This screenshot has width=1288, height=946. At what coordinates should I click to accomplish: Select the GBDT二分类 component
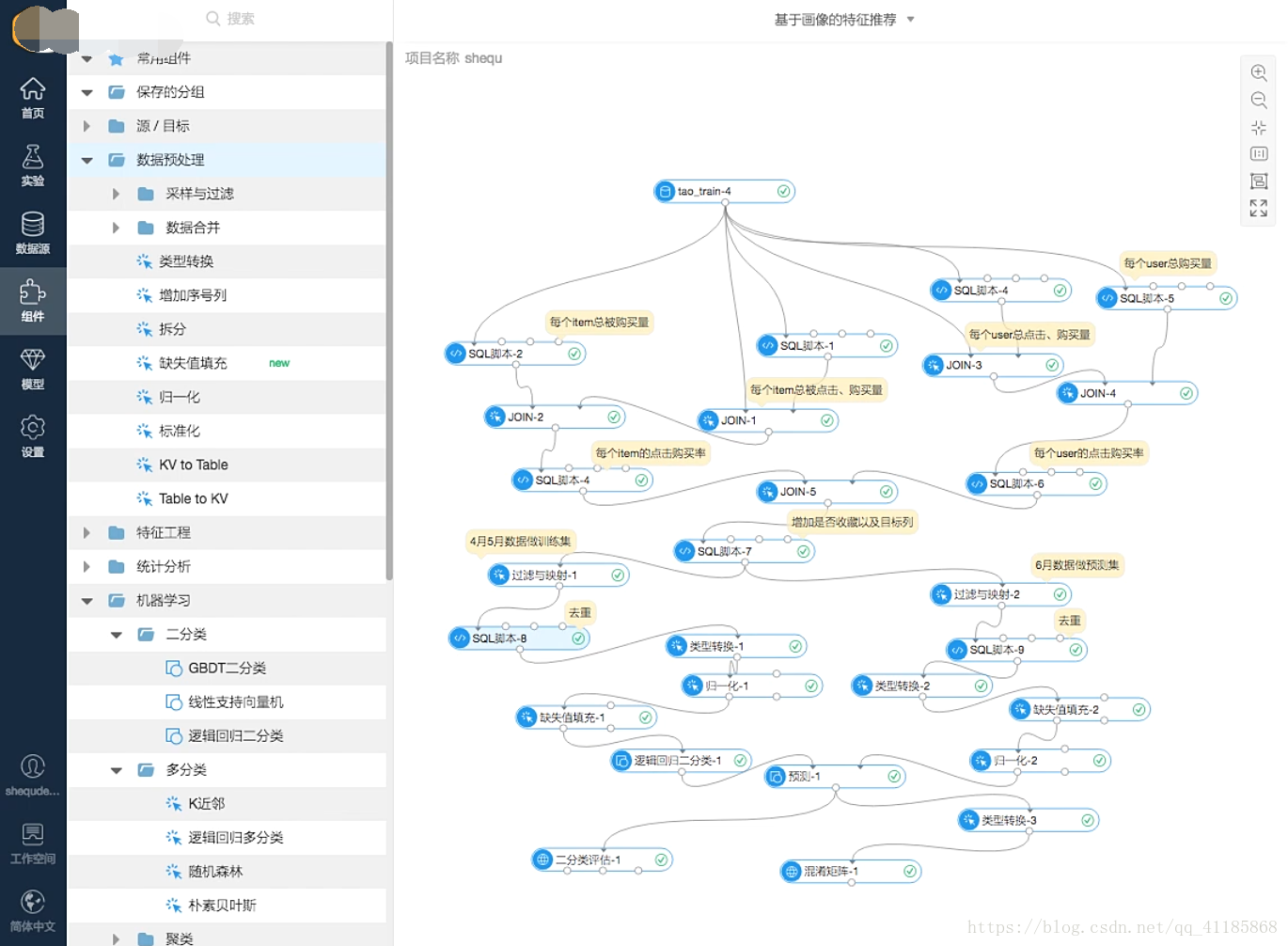point(227,668)
